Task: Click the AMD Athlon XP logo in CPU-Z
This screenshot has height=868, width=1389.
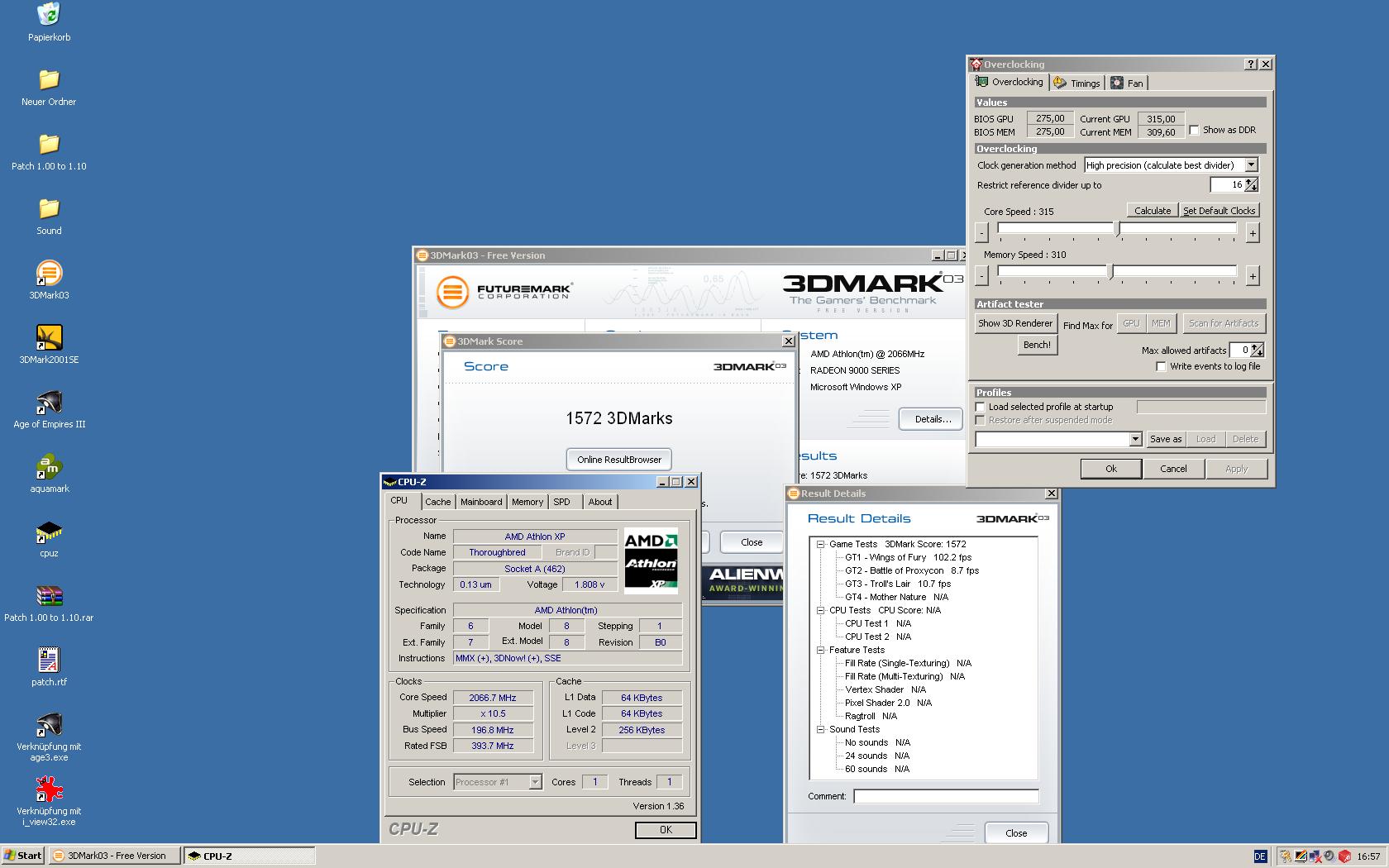Action: click(651, 561)
